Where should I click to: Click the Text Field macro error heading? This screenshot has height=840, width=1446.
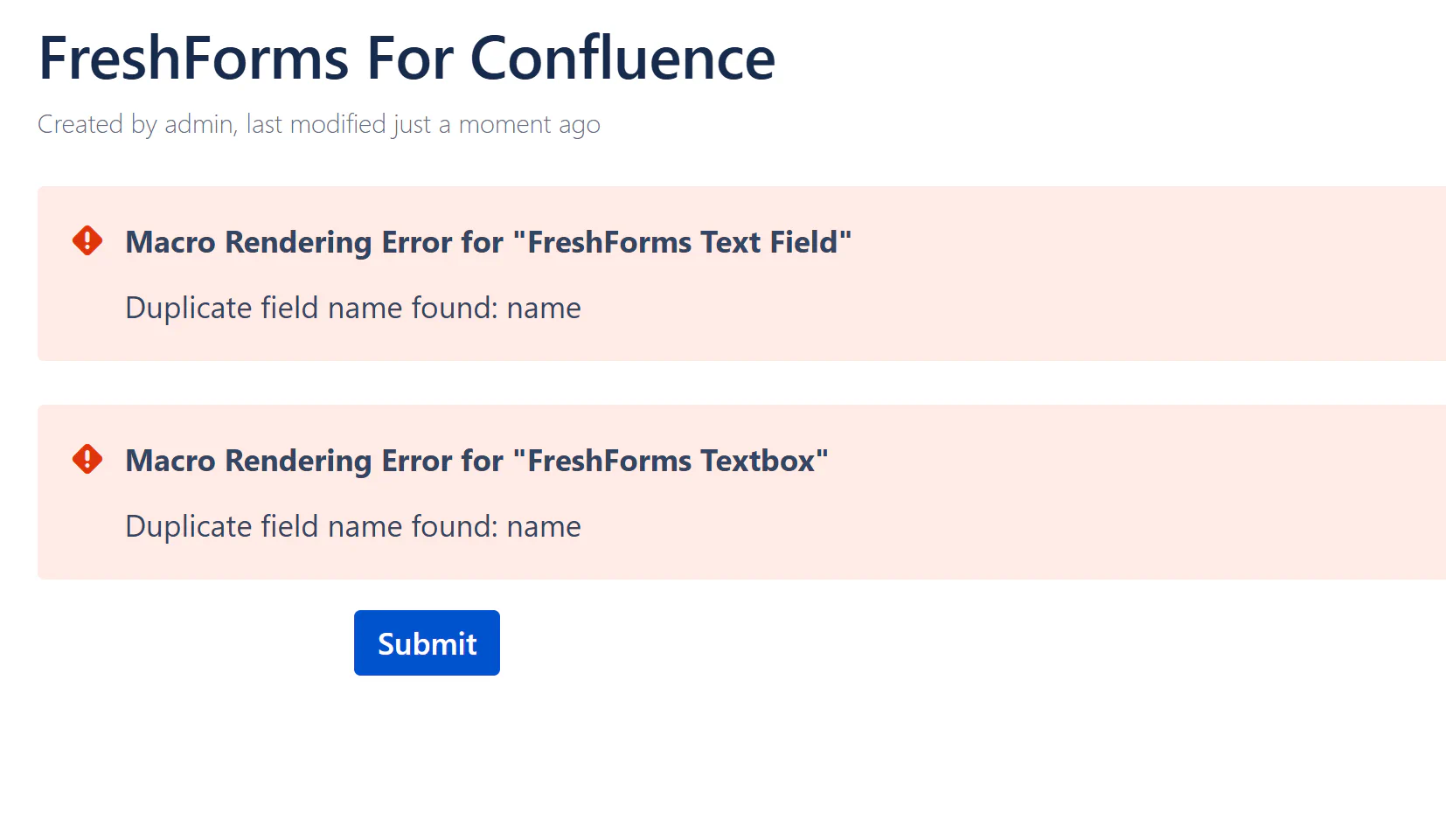click(x=488, y=242)
